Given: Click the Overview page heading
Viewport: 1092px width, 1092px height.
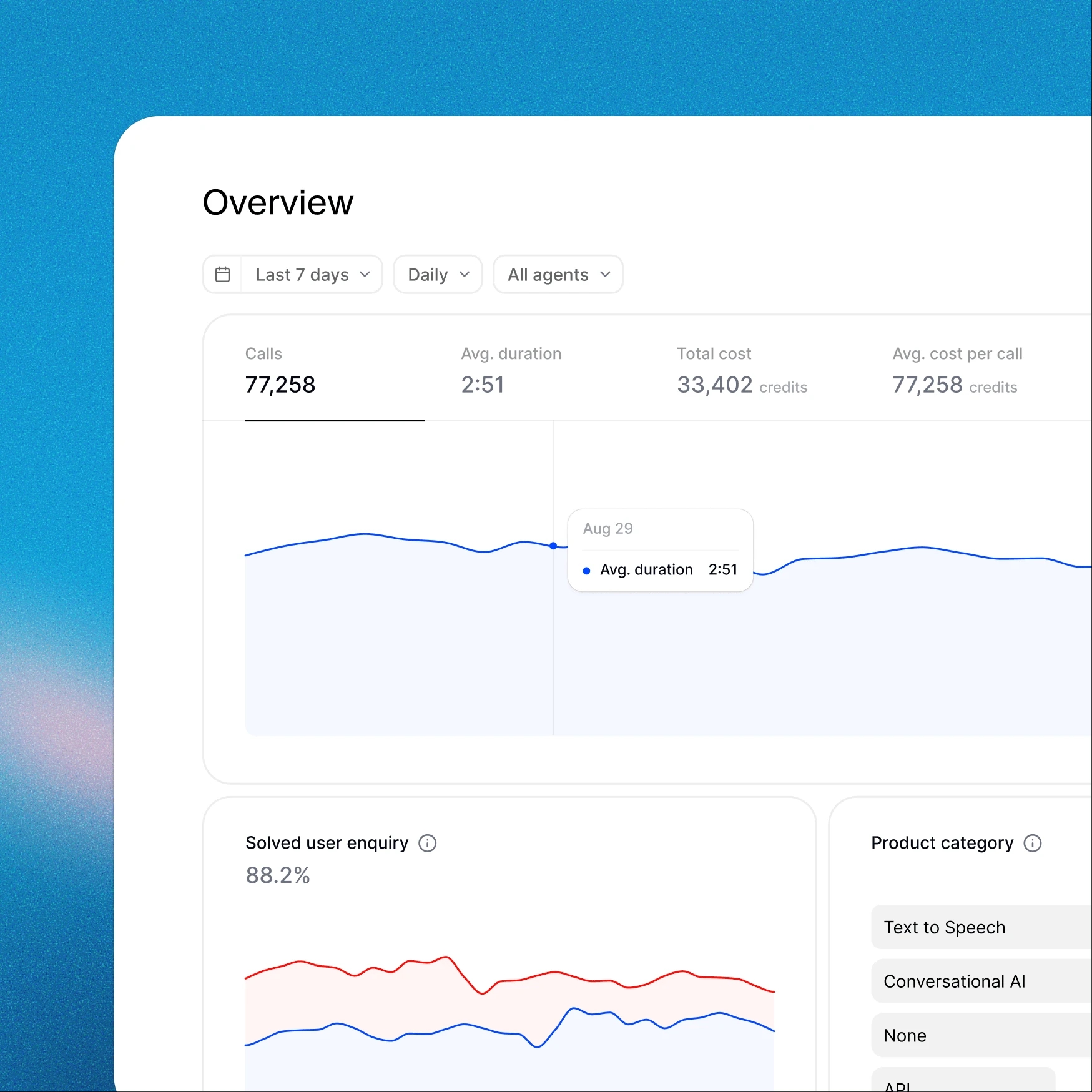Looking at the screenshot, I should tap(278, 201).
